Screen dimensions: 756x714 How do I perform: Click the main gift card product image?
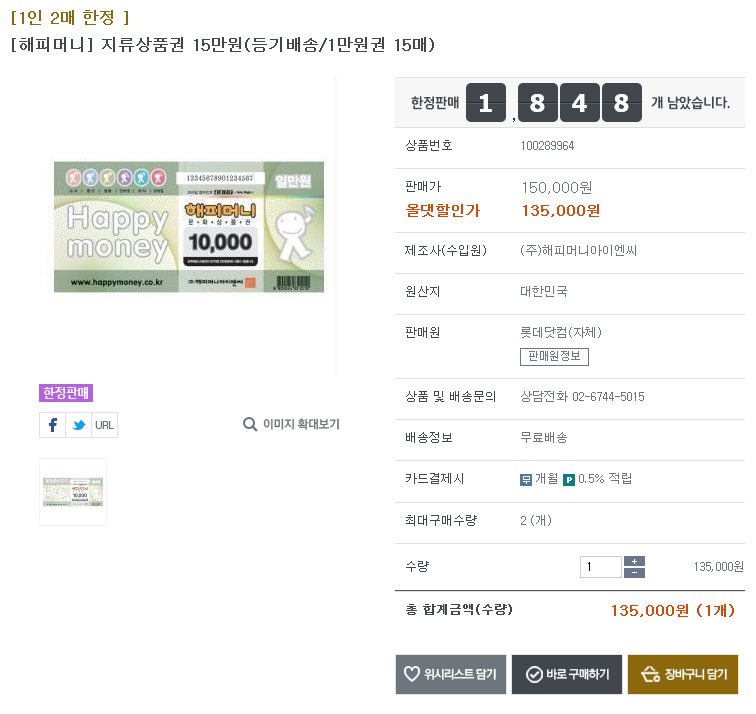189,227
